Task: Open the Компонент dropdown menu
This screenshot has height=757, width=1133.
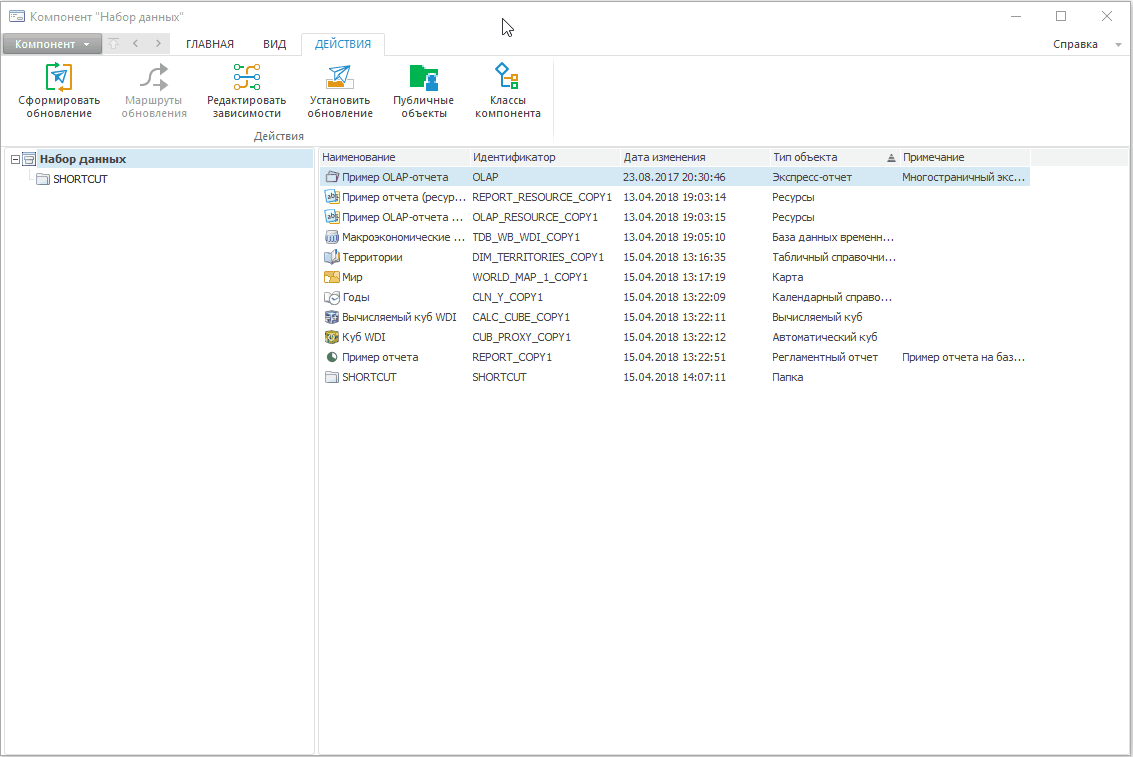Action: pyautogui.click(x=52, y=44)
